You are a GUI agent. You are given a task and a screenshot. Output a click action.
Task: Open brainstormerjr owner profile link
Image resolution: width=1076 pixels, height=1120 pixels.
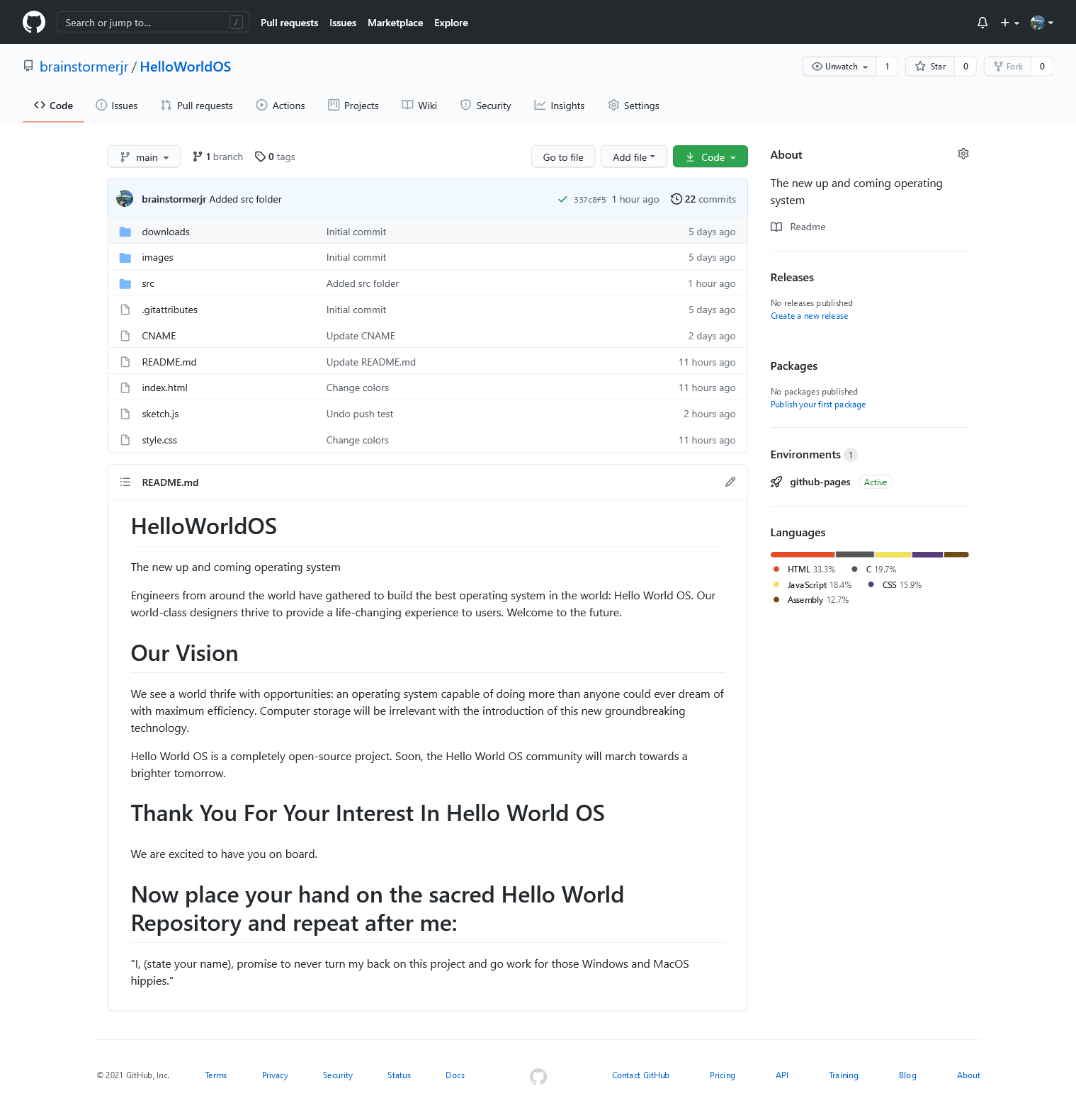84,67
